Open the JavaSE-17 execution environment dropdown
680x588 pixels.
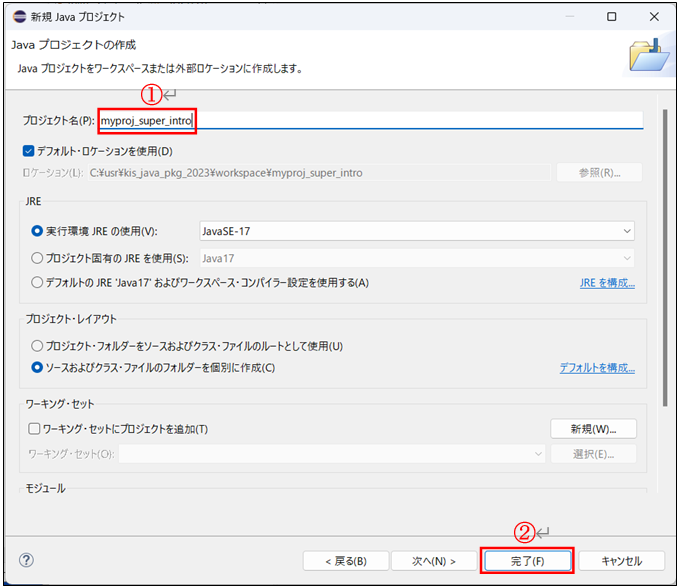pyautogui.click(x=417, y=231)
